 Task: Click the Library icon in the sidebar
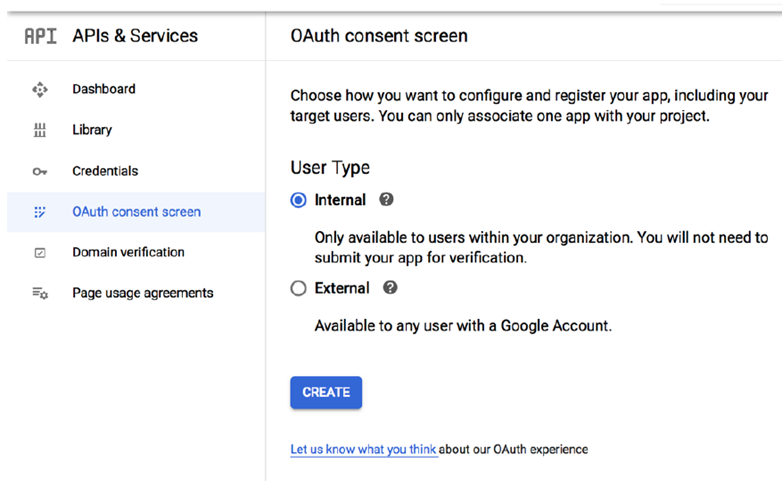pyautogui.click(x=40, y=130)
